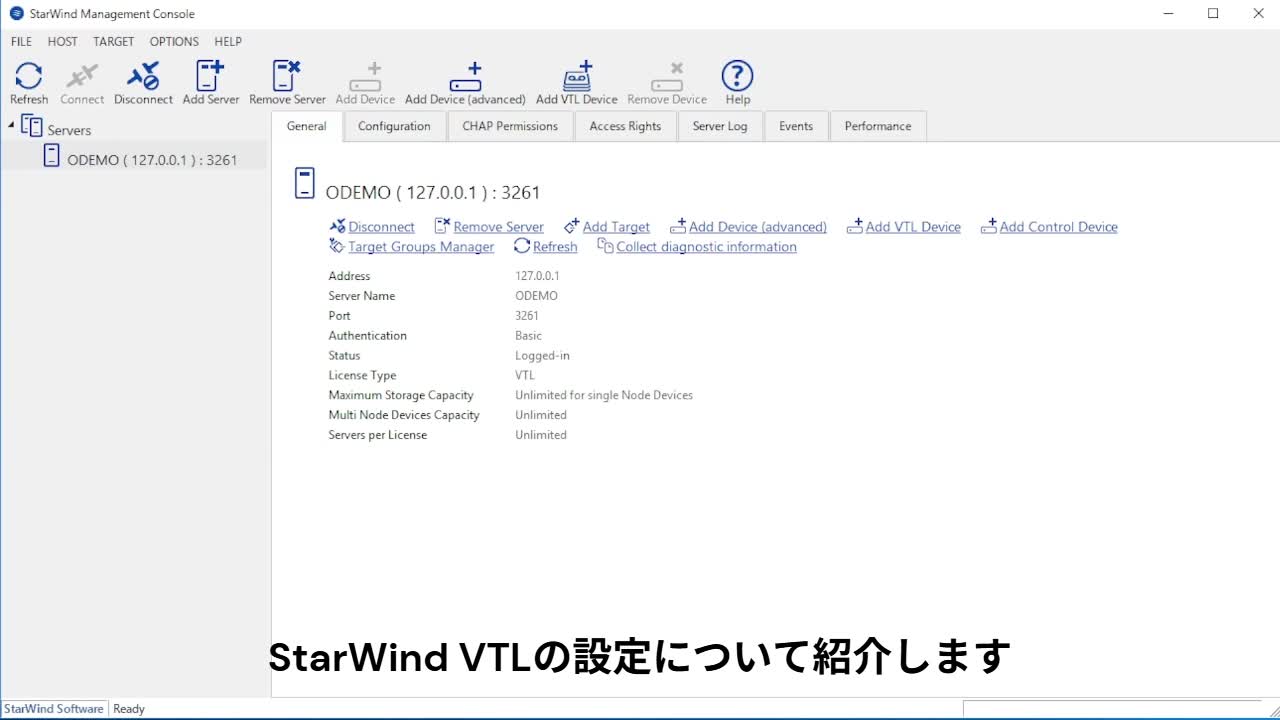
Task: Click the Remove Server link
Action: [x=498, y=227]
